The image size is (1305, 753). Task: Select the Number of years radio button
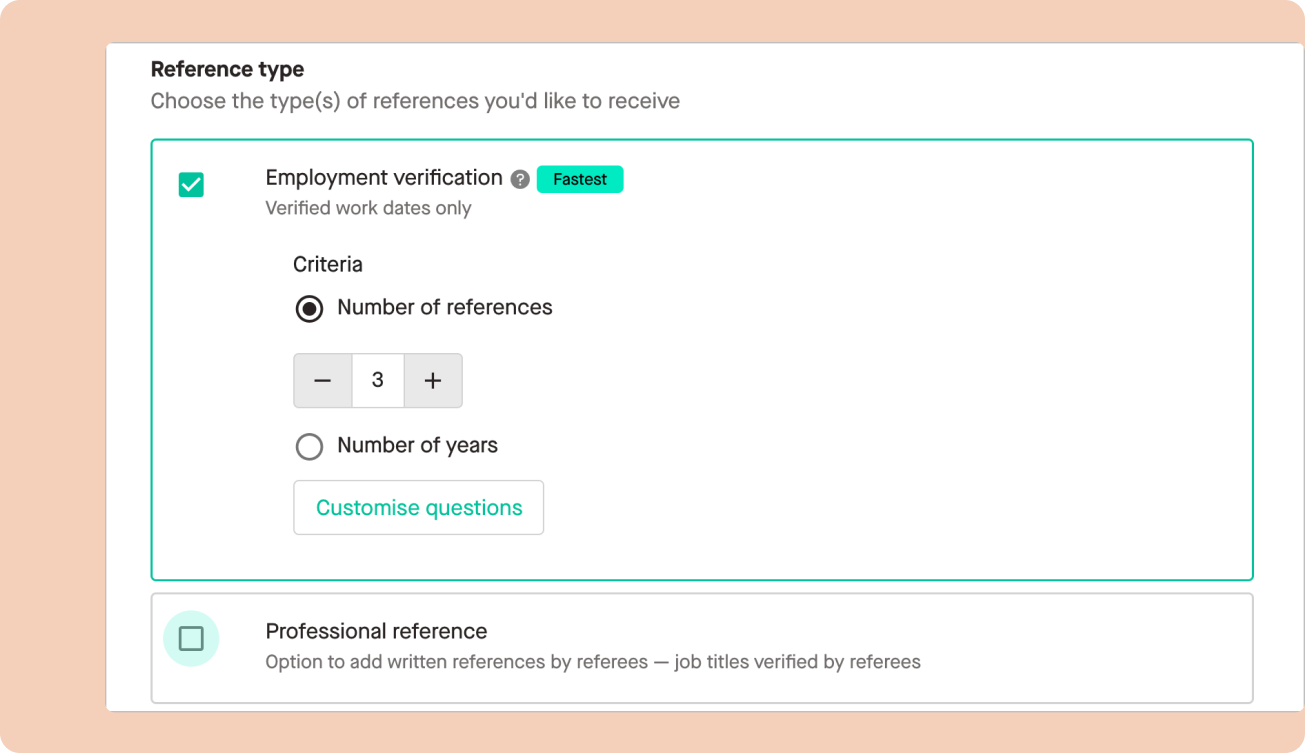309,446
